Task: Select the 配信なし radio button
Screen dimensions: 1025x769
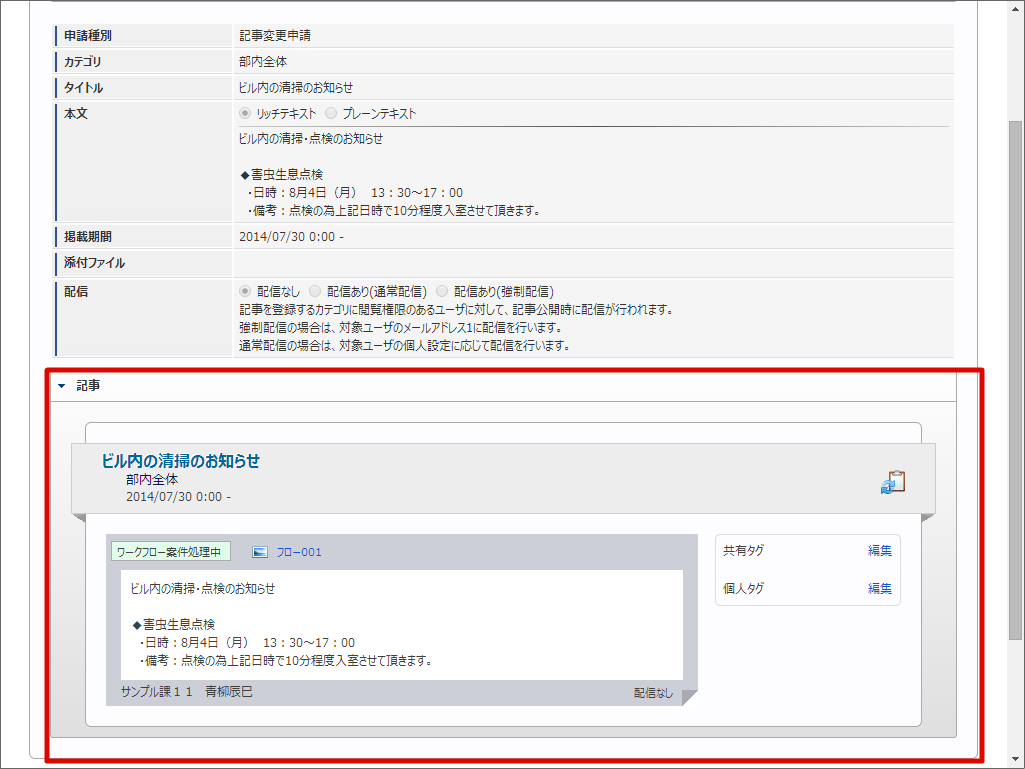Action: [x=245, y=290]
